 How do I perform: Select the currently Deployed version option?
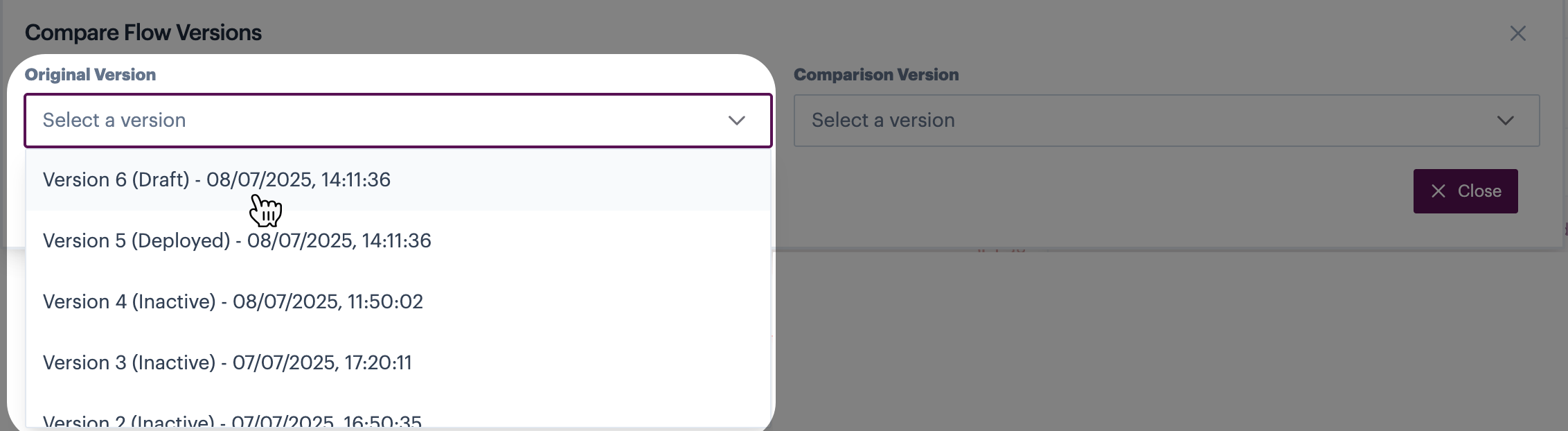pos(237,241)
